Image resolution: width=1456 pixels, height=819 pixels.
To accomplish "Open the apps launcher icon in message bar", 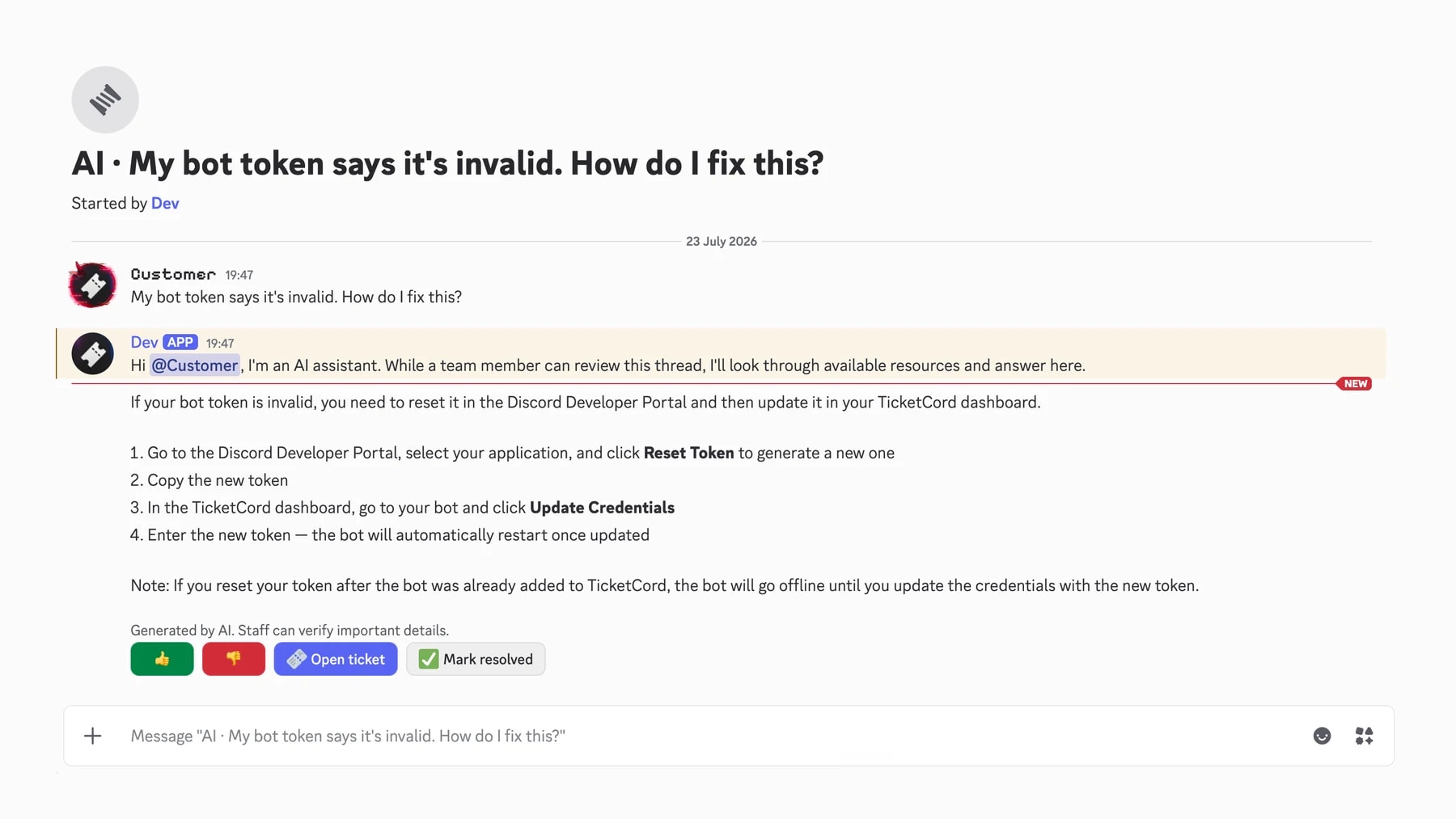I will (1364, 736).
